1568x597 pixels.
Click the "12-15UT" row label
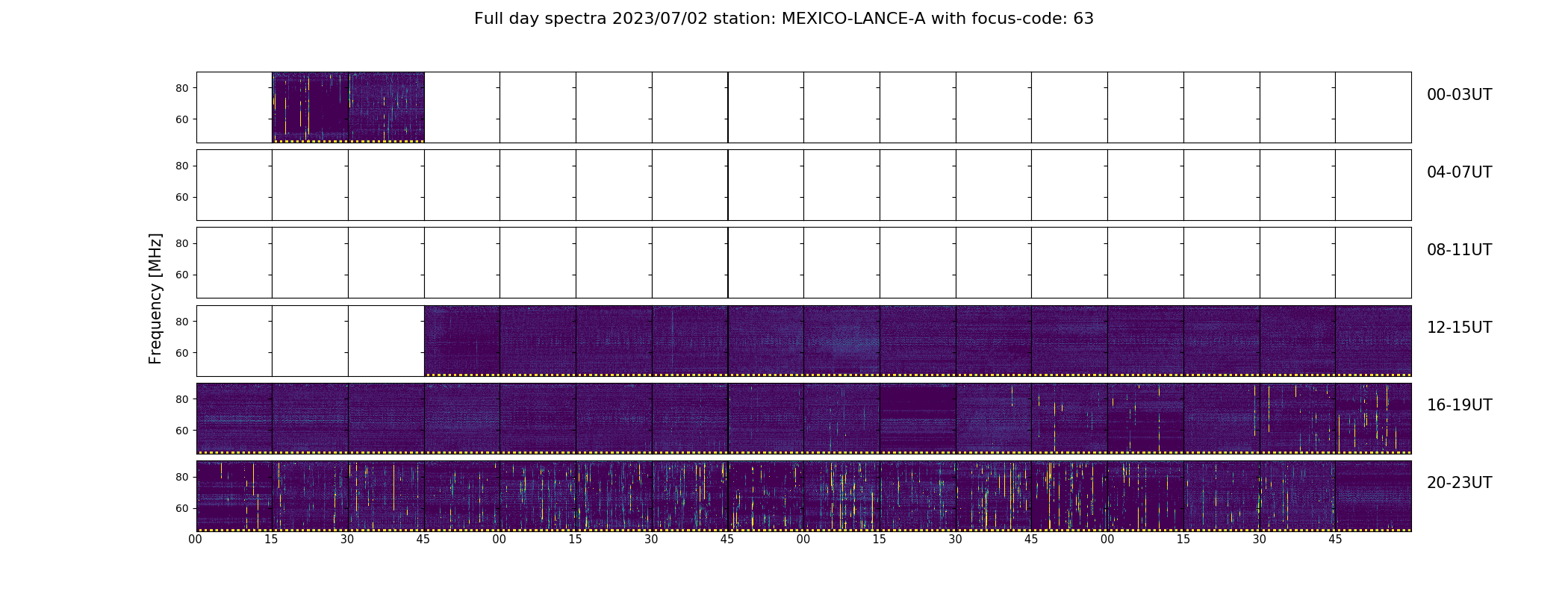[1459, 328]
